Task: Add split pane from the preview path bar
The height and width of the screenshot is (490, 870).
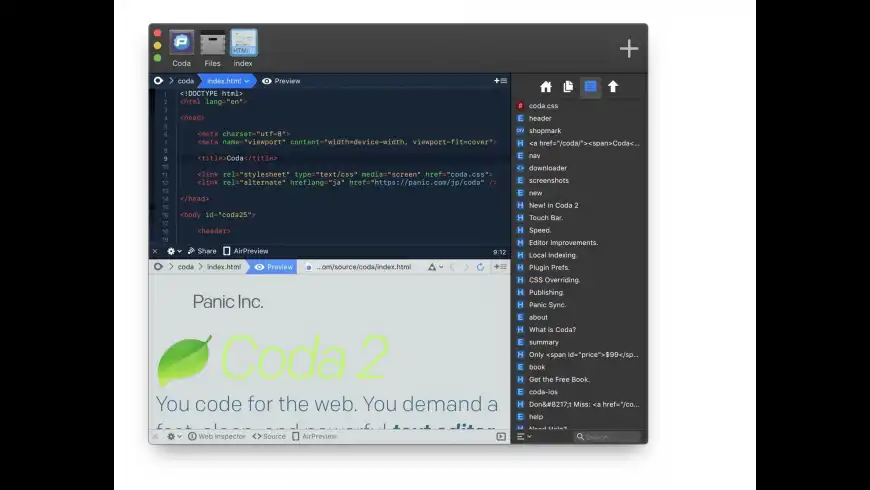Action: (x=500, y=267)
